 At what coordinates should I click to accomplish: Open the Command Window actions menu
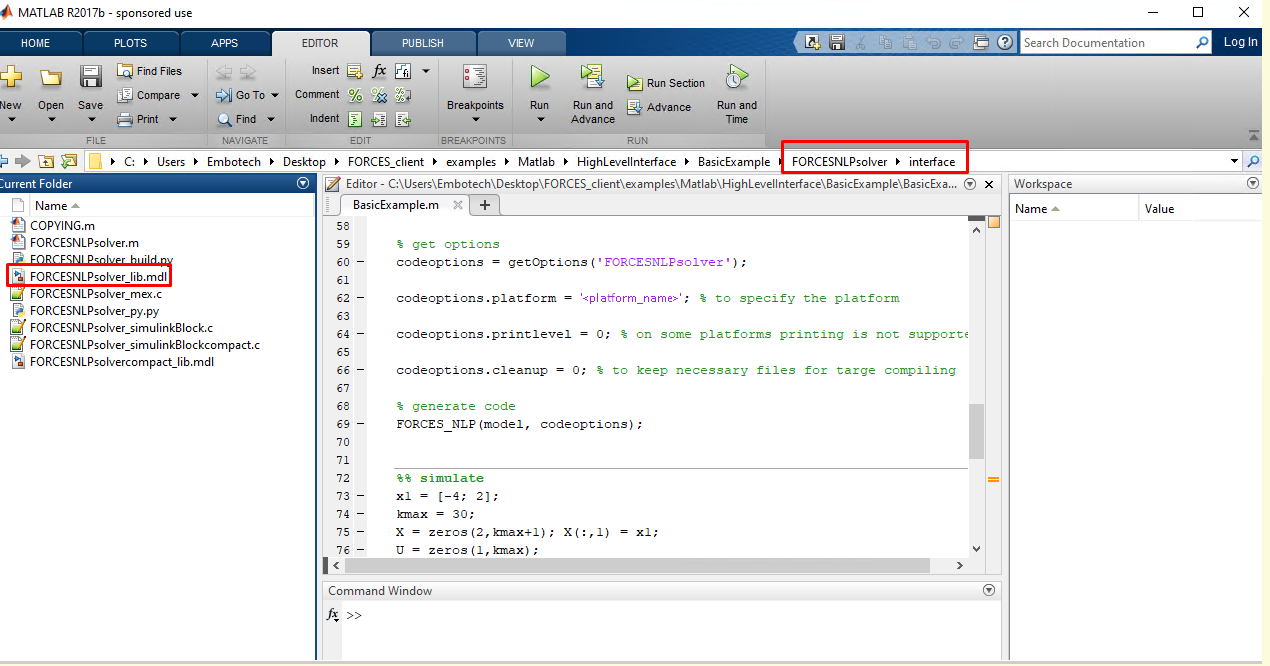[989, 591]
